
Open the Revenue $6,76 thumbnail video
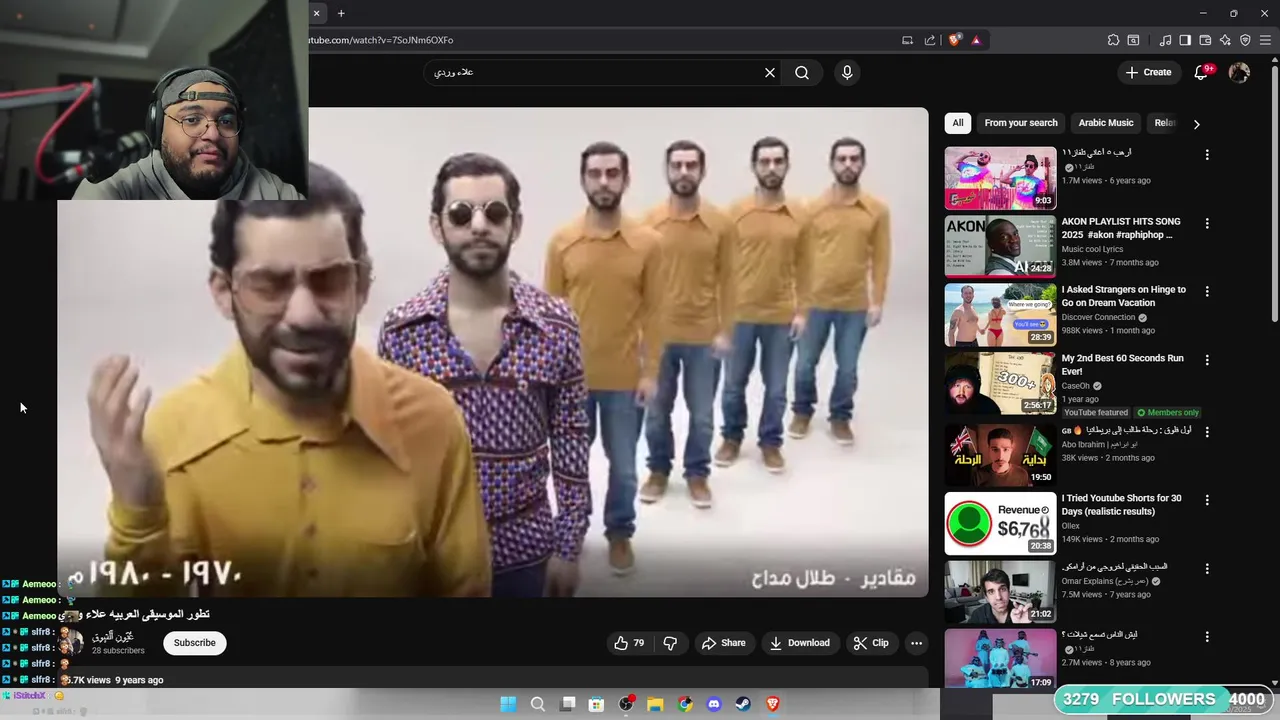[x=1000, y=523]
